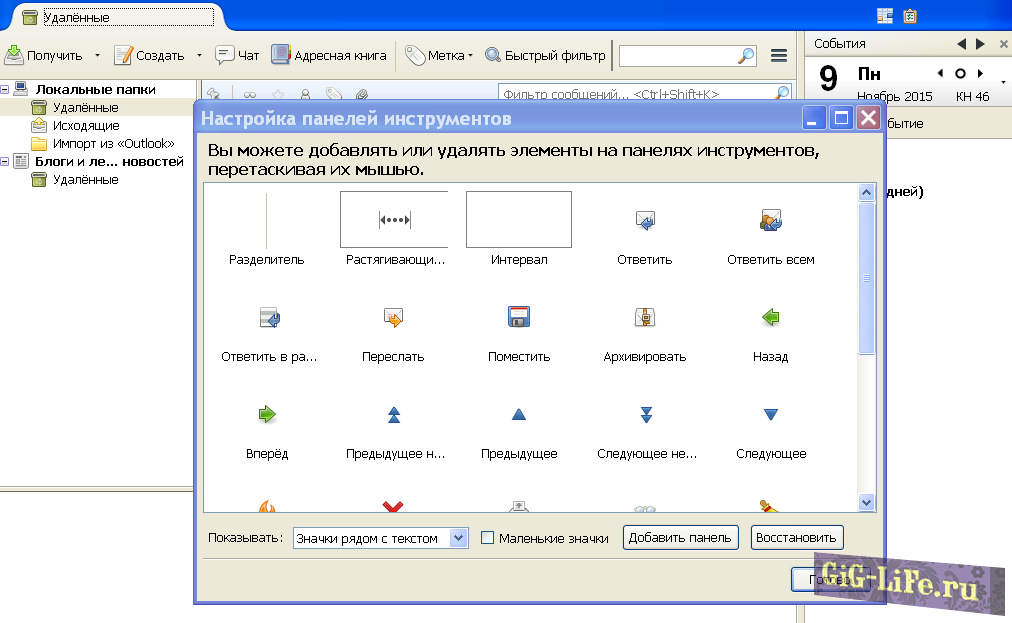Collapse the Блоги и ленты новостей tree
This screenshot has width=1012, height=623.
[x=5, y=161]
